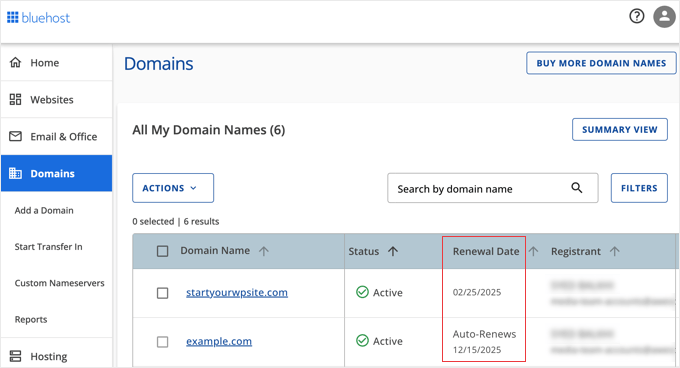Switch to SUMMARY VIEW
The image size is (680, 368).
(x=620, y=130)
